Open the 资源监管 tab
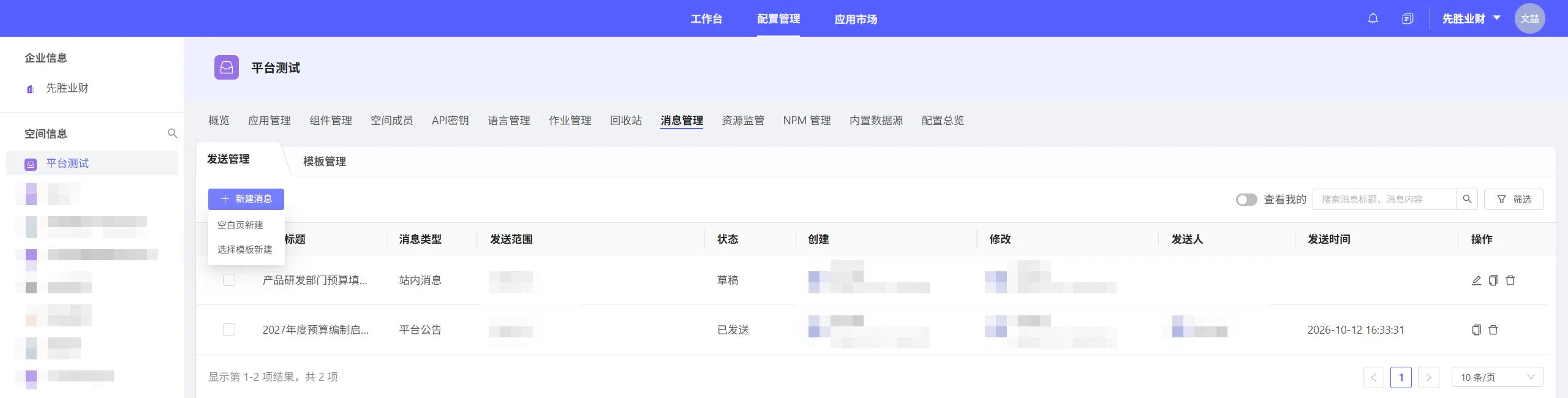1568x398 pixels. pos(743,121)
